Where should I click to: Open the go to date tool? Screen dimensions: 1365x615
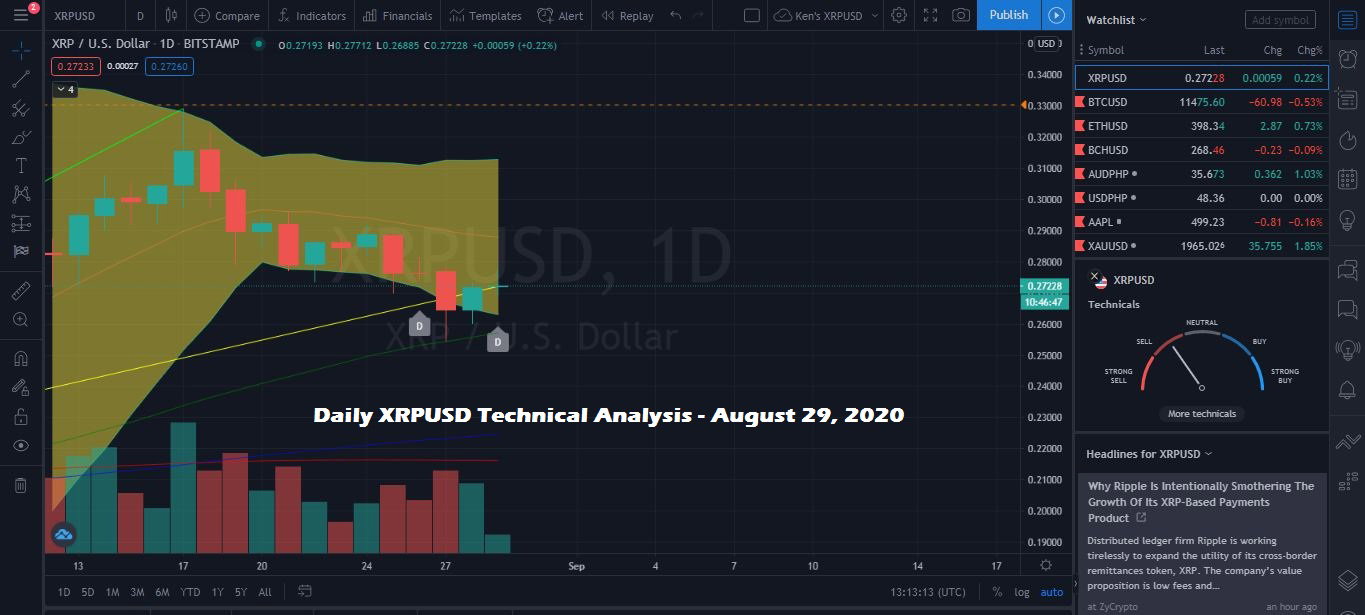click(305, 591)
